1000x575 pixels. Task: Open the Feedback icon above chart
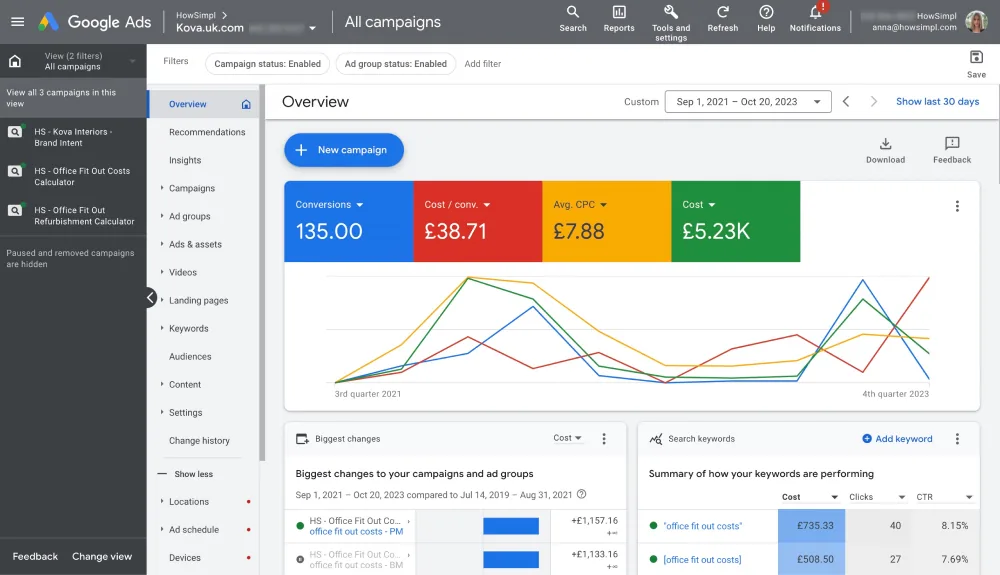pos(952,150)
